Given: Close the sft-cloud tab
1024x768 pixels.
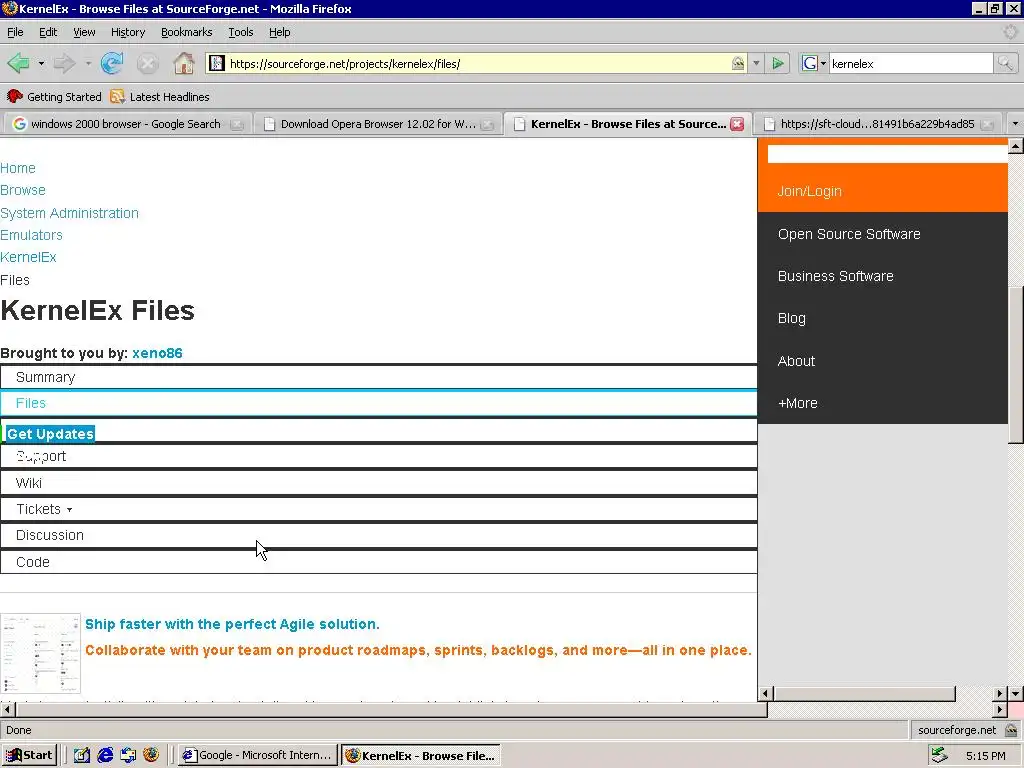Looking at the screenshot, I should [x=988, y=124].
